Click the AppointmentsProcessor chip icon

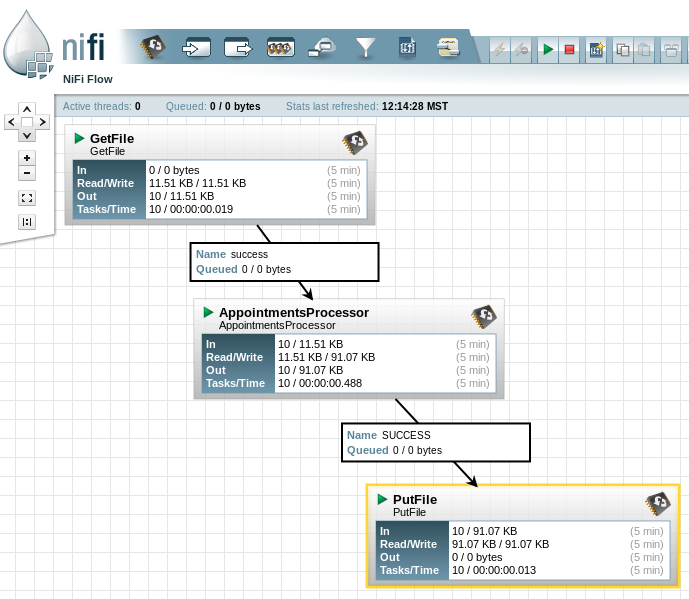coord(484,316)
